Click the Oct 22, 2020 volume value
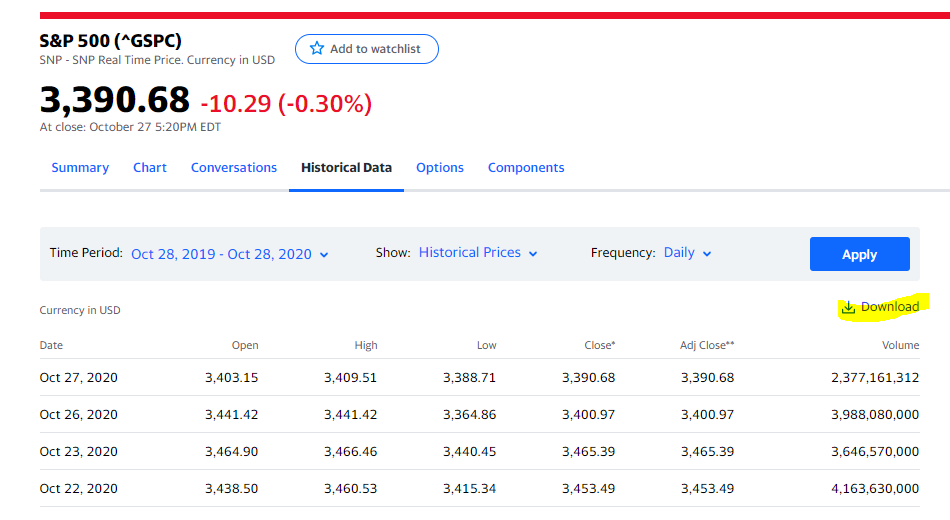Viewport: 950px width, 520px height. (x=874, y=489)
